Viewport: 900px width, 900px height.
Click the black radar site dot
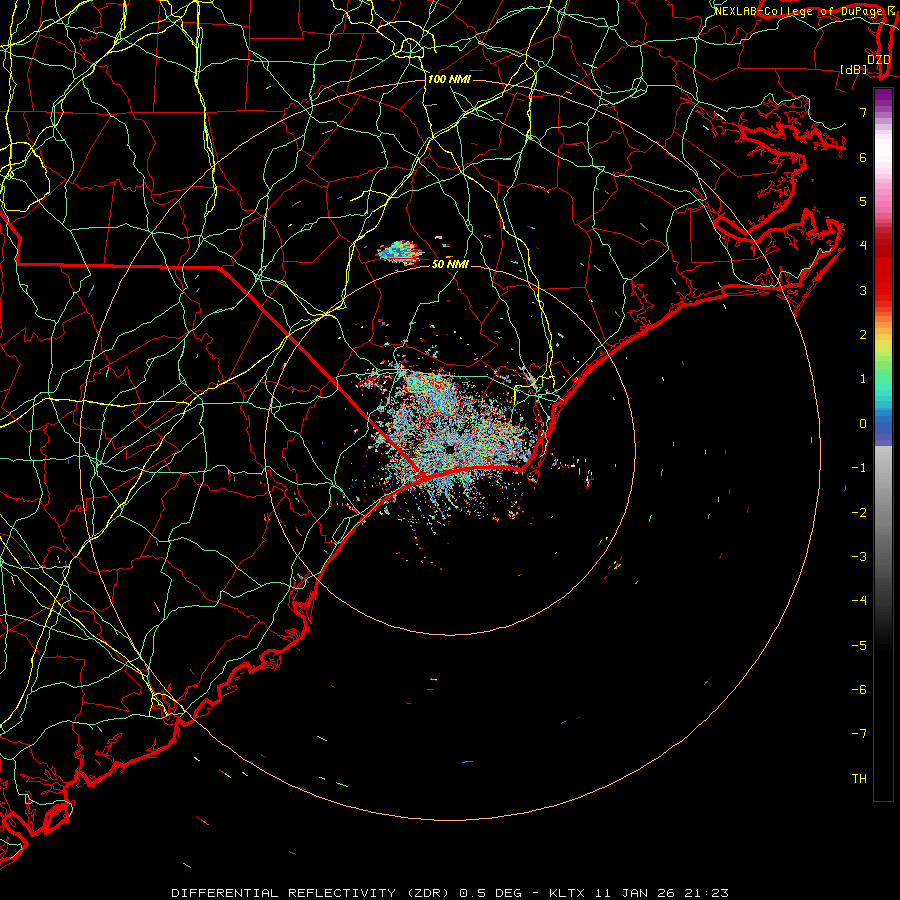click(x=450, y=449)
